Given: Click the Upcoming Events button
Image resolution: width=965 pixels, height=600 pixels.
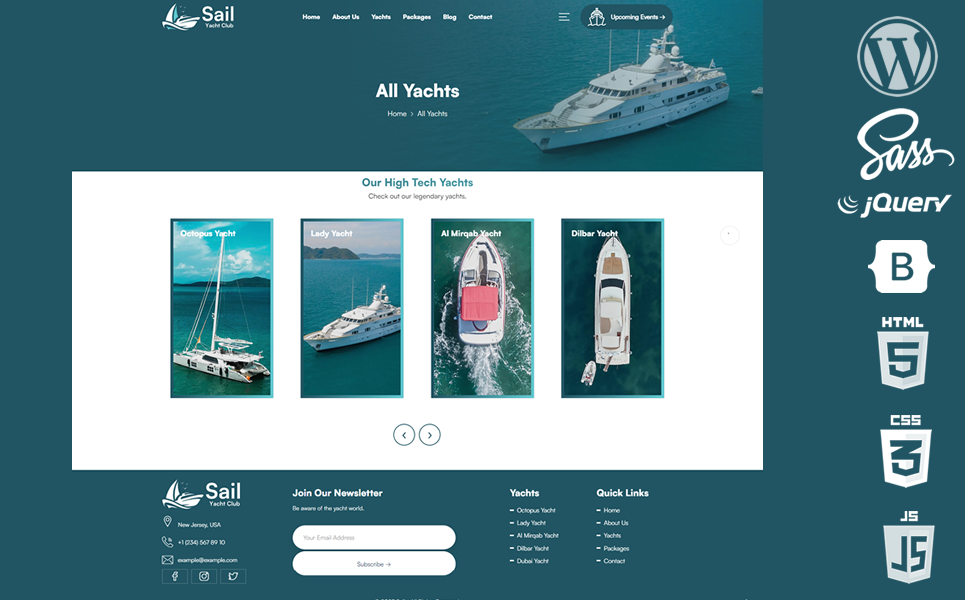Looking at the screenshot, I should pos(627,17).
